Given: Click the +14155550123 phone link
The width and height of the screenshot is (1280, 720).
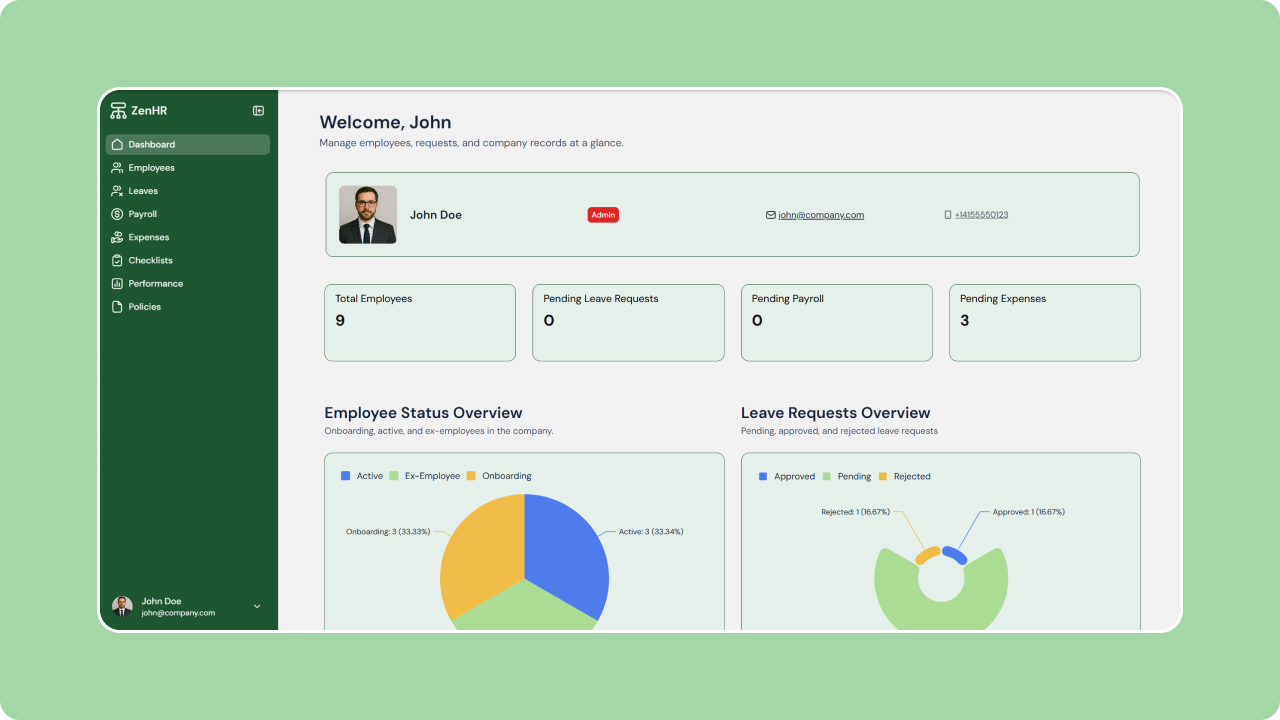Looking at the screenshot, I should (980, 214).
